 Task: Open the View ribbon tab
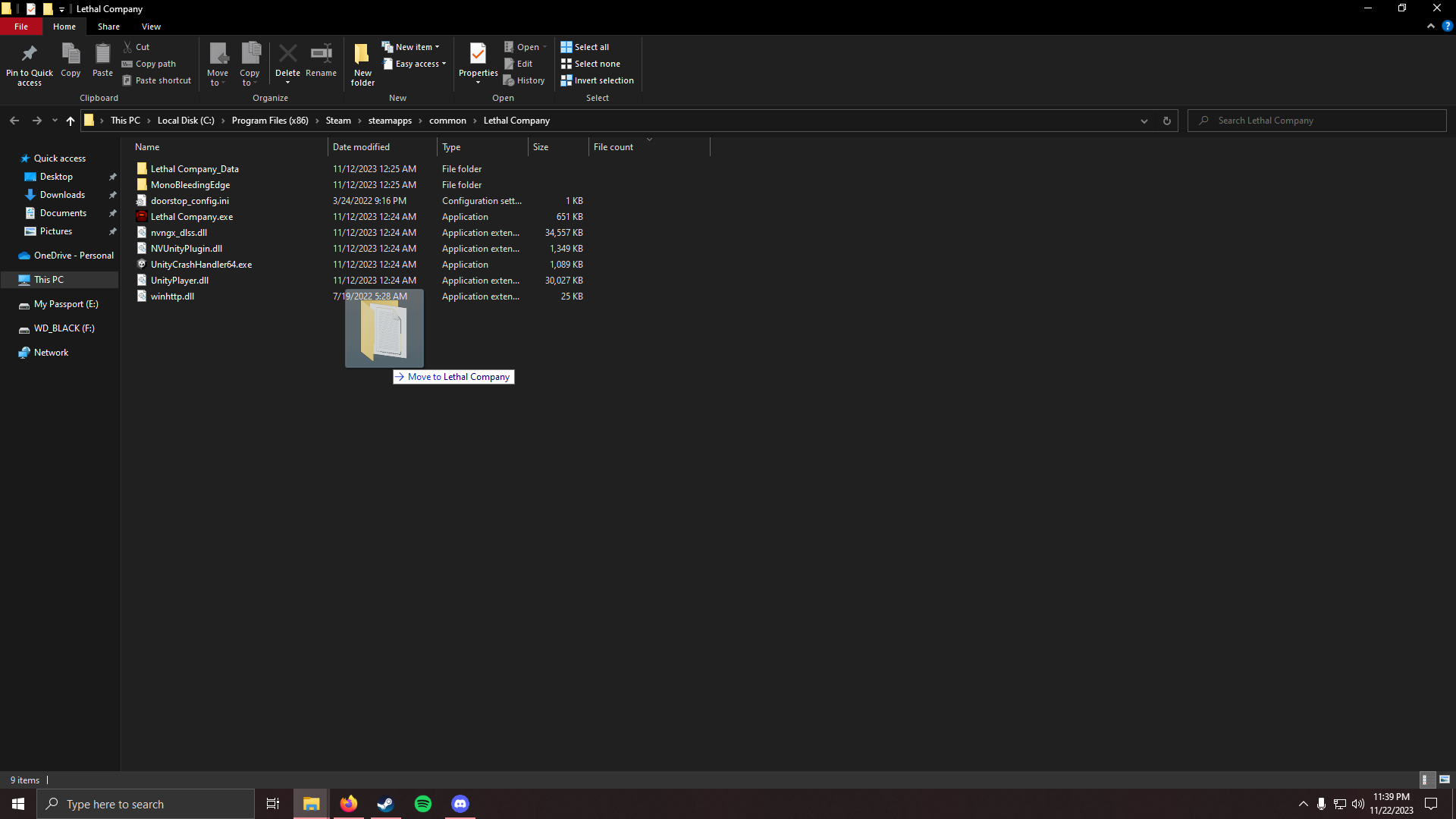coord(151,27)
